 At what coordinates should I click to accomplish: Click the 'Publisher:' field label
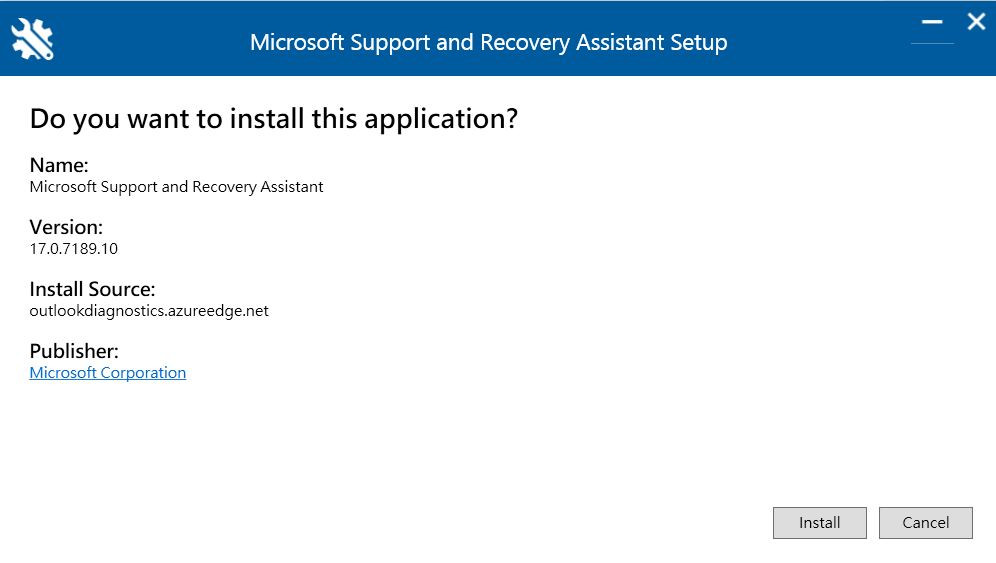tap(74, 351)
